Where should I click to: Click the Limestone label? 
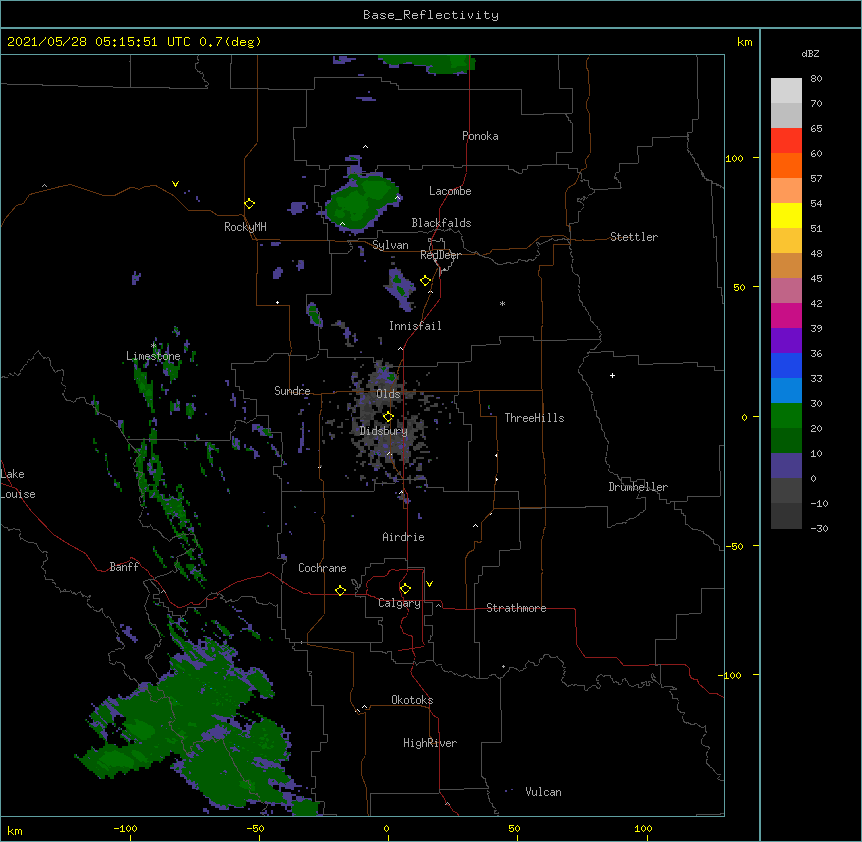(x=153, y=356)
